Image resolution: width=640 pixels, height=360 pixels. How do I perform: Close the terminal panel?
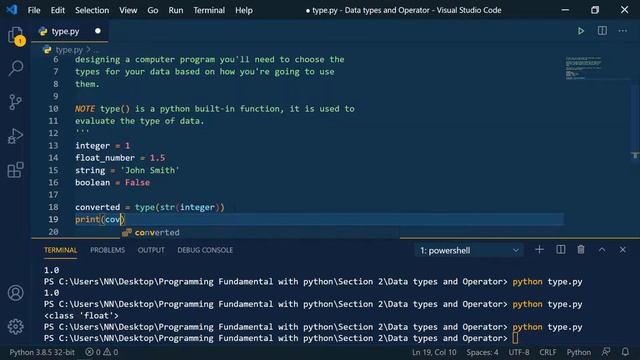[x=622, y=250]
